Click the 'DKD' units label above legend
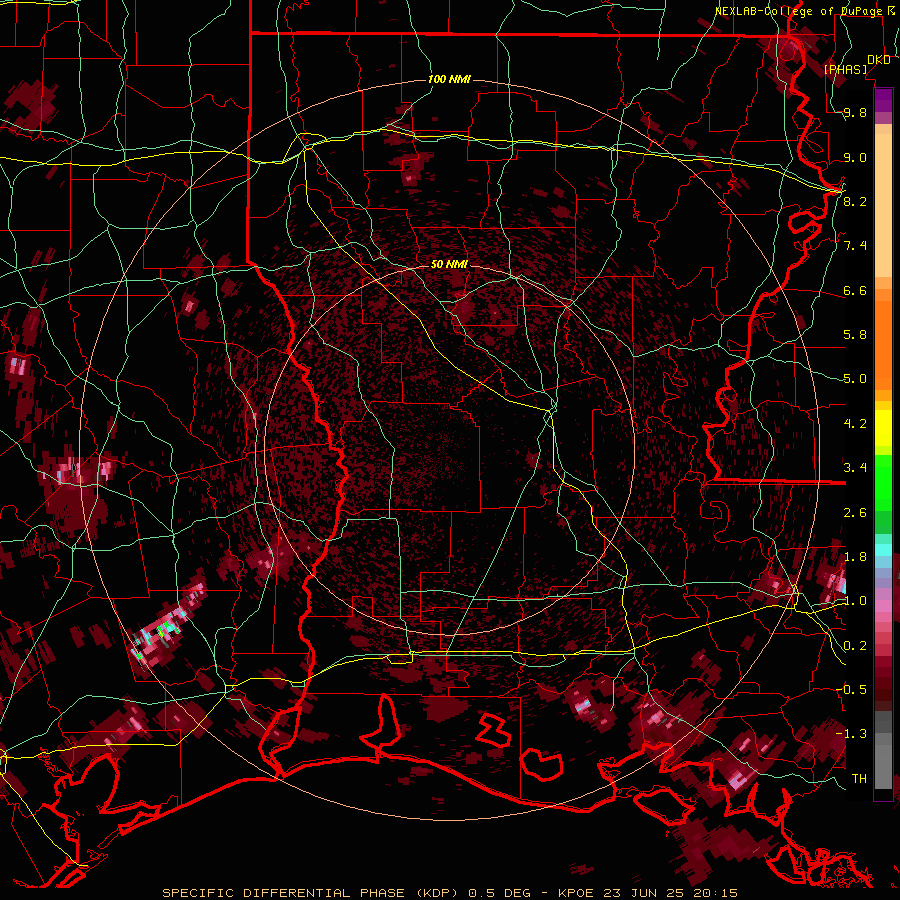Viewport: 900px width, 900px height. (x=878, y=60)
